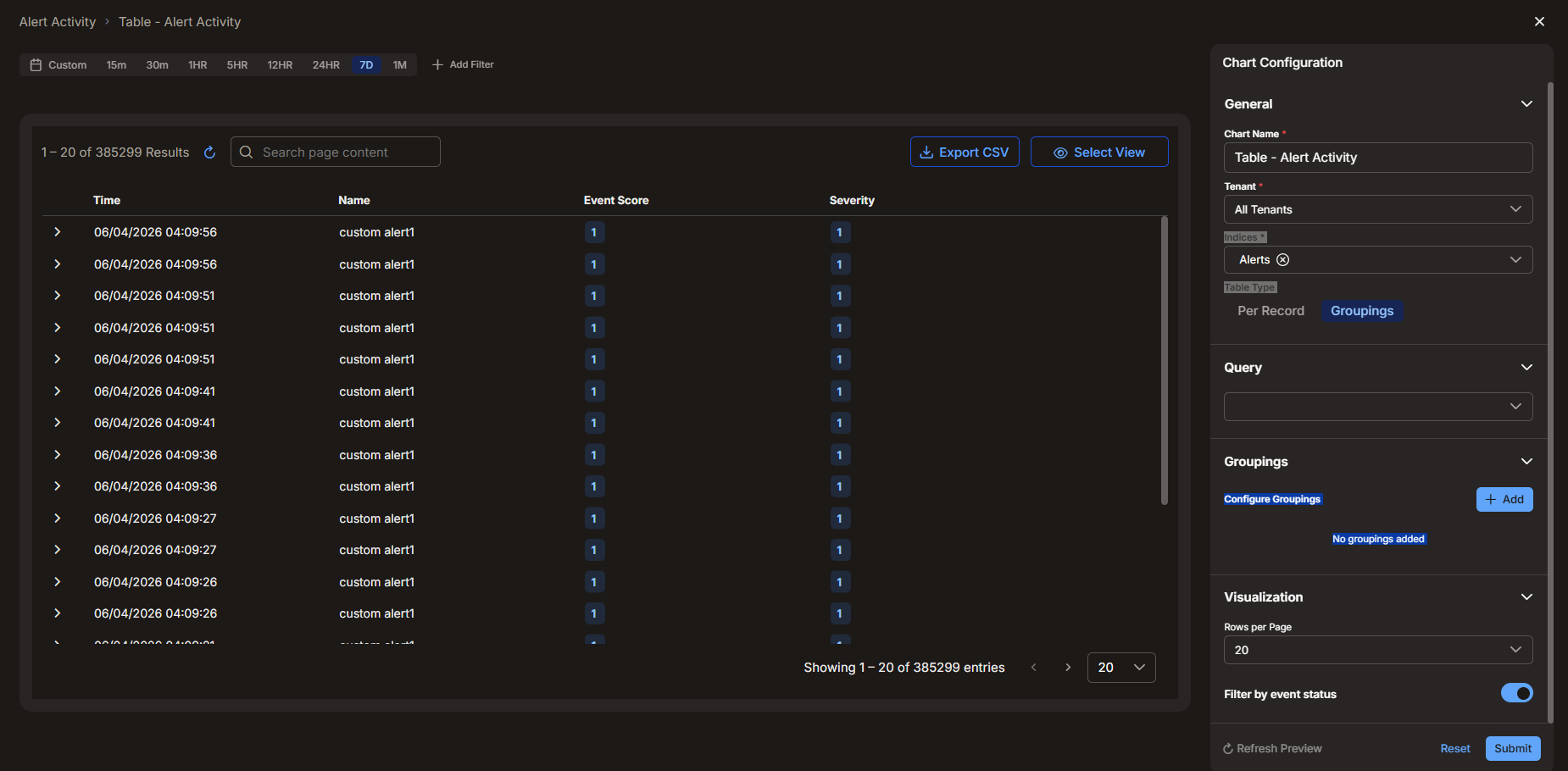Expand first row dated 04:09:56
The image size is (1568, 771).
click(x=57, y=232)
